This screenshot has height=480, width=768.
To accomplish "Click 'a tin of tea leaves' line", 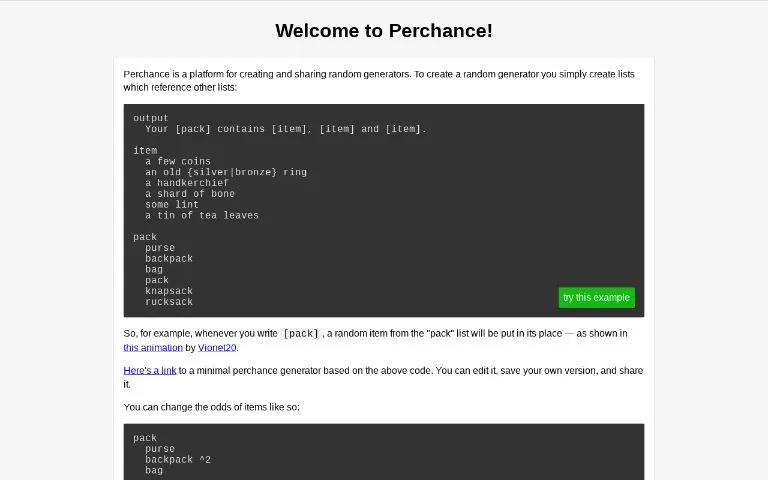I will 202,215.
